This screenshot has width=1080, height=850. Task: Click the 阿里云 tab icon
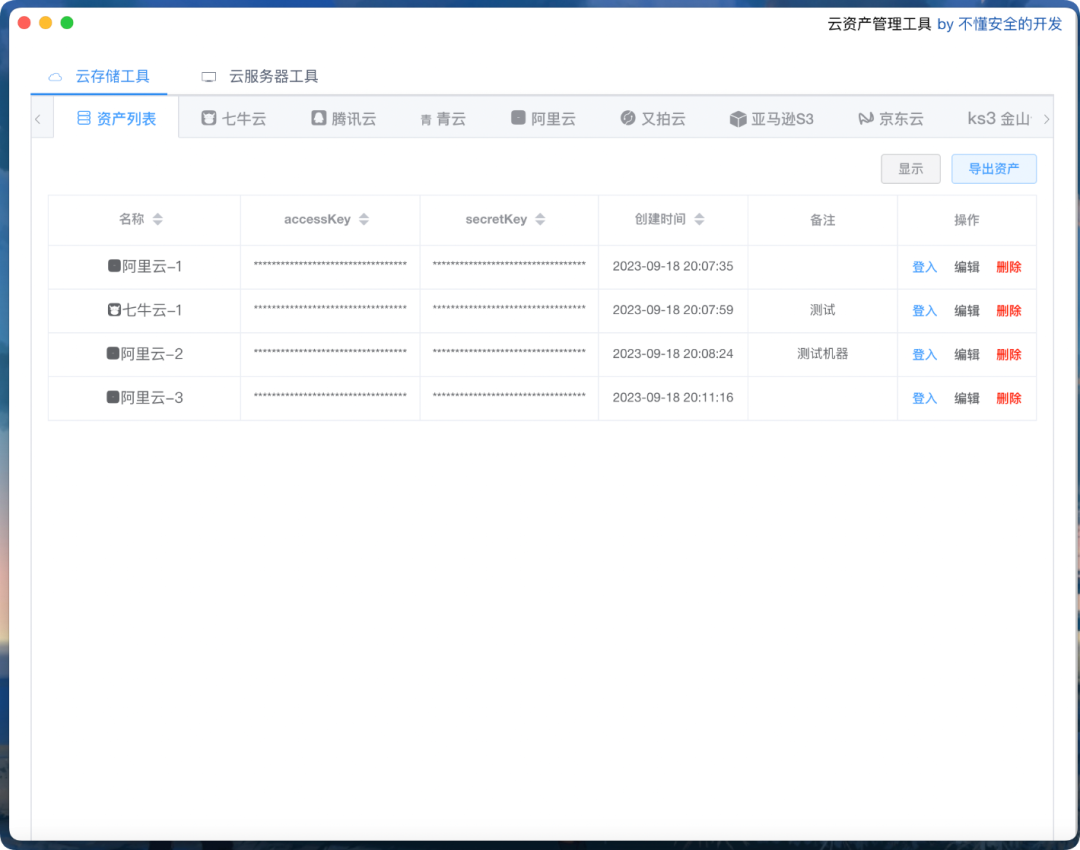[x=518, y=118]
